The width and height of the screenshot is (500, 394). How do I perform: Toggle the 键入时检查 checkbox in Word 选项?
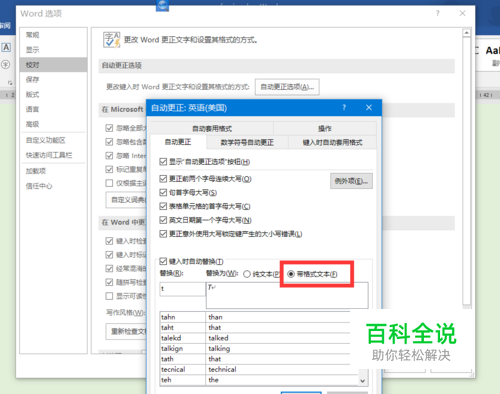point(109,241)
